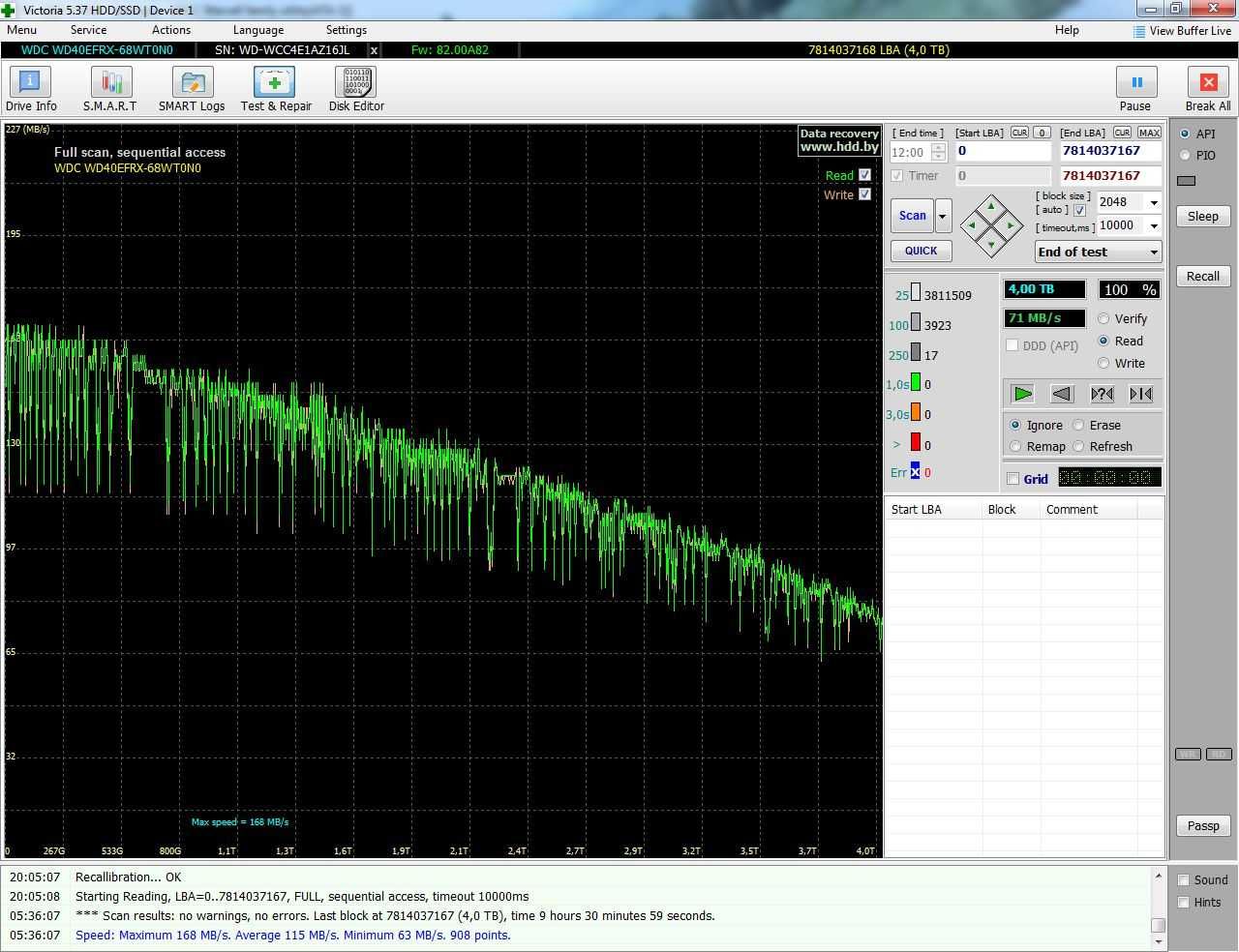
Task: Click the Victoria green cross title icon
Action: click(8, 10)
